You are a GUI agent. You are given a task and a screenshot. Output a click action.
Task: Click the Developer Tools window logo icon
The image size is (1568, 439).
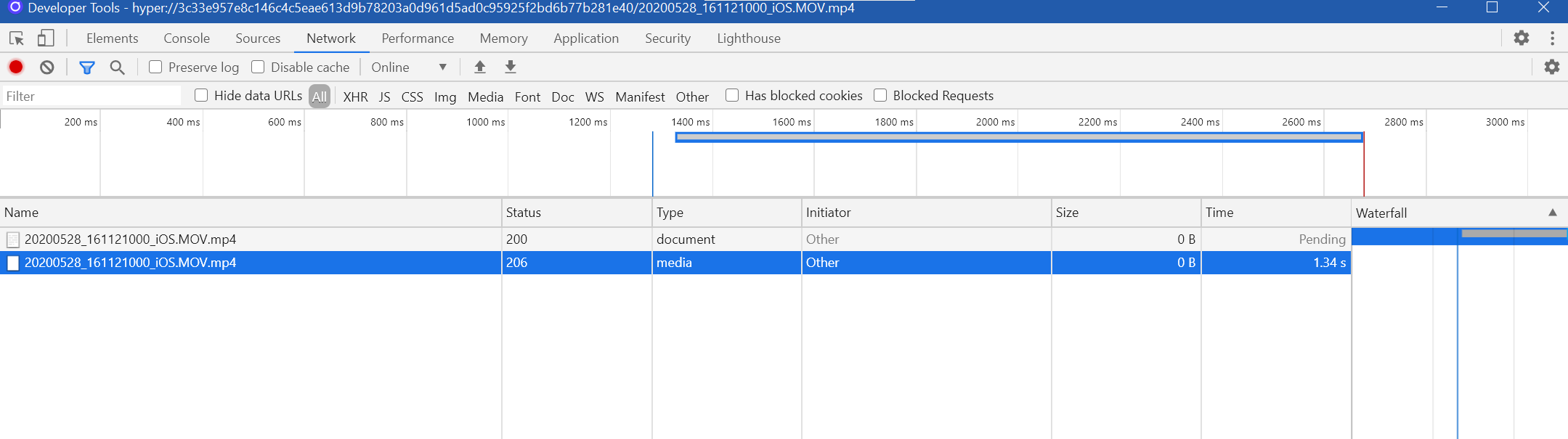click(15, 8)
